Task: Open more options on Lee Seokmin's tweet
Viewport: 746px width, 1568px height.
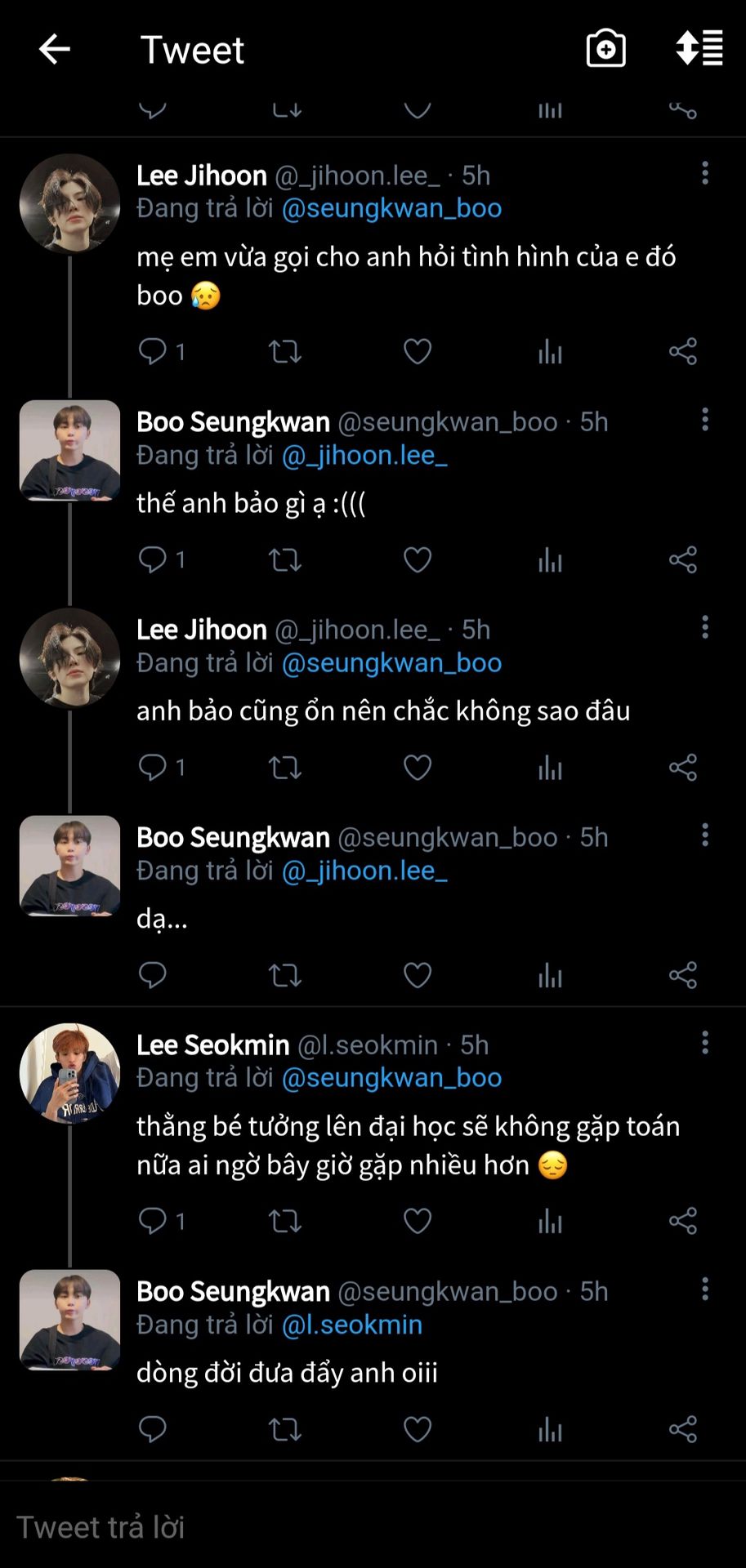Action: [x=704, y=1043]
